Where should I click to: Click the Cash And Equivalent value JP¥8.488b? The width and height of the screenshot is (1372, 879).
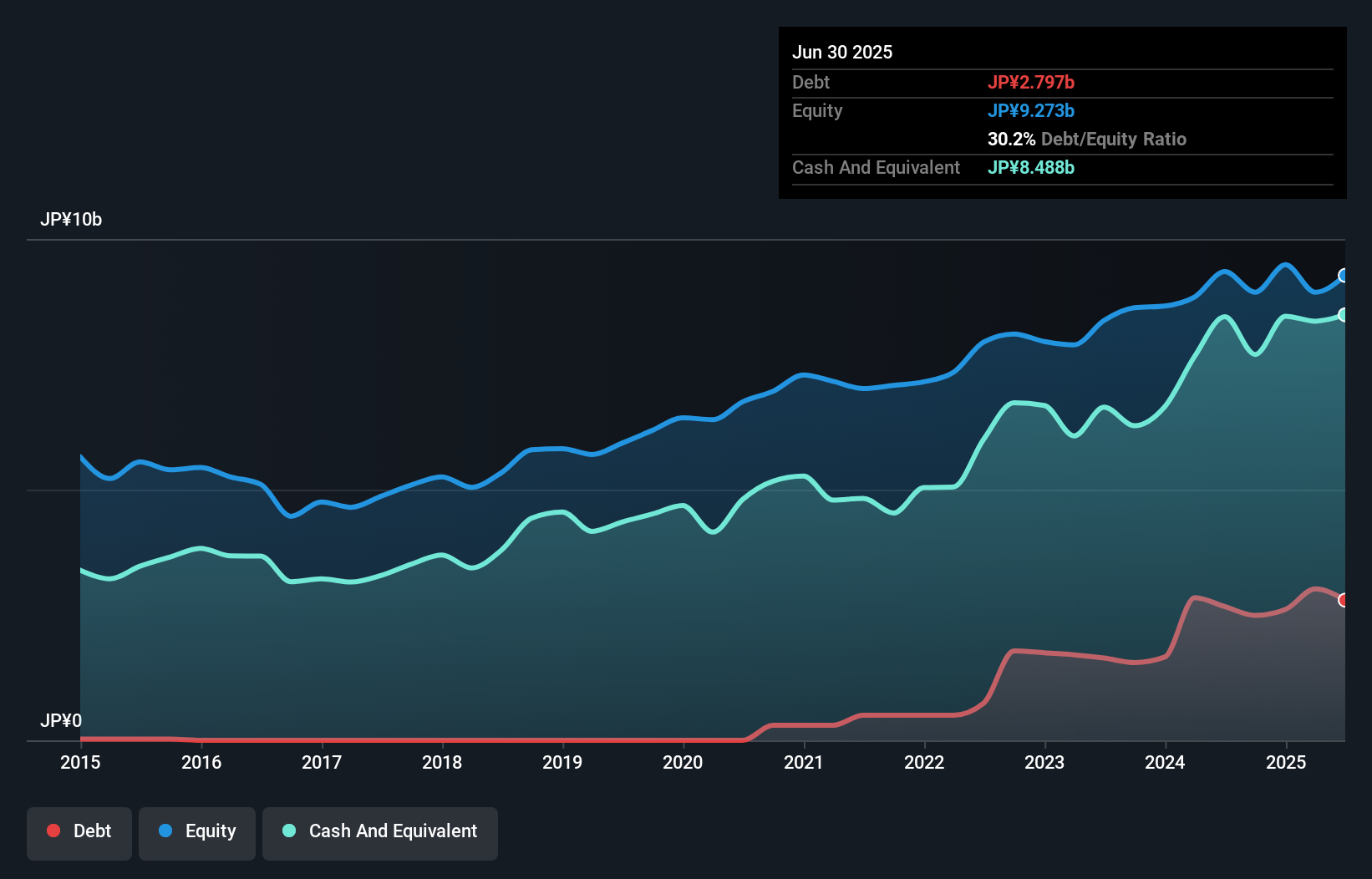1031,167
